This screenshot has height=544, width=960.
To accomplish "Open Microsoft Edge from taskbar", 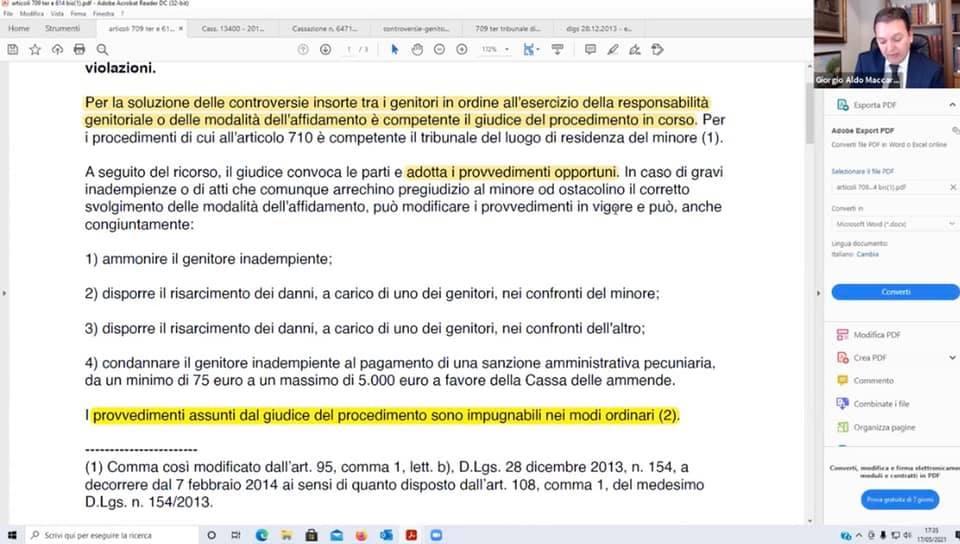I will [x=261, y=535].
